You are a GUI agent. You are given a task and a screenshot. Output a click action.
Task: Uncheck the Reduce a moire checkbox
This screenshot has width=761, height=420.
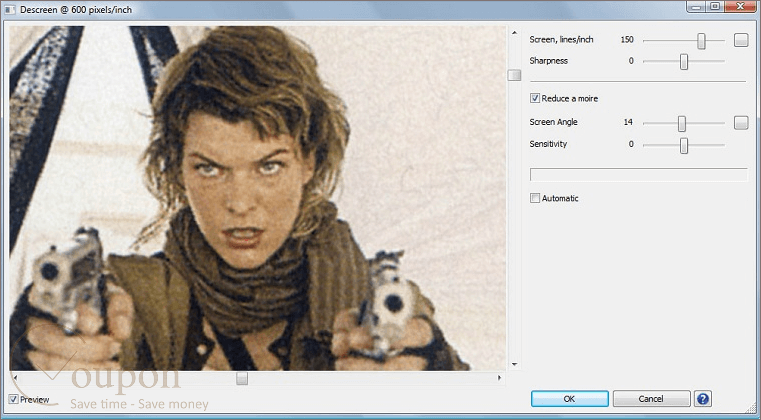(x=535, y=98)
